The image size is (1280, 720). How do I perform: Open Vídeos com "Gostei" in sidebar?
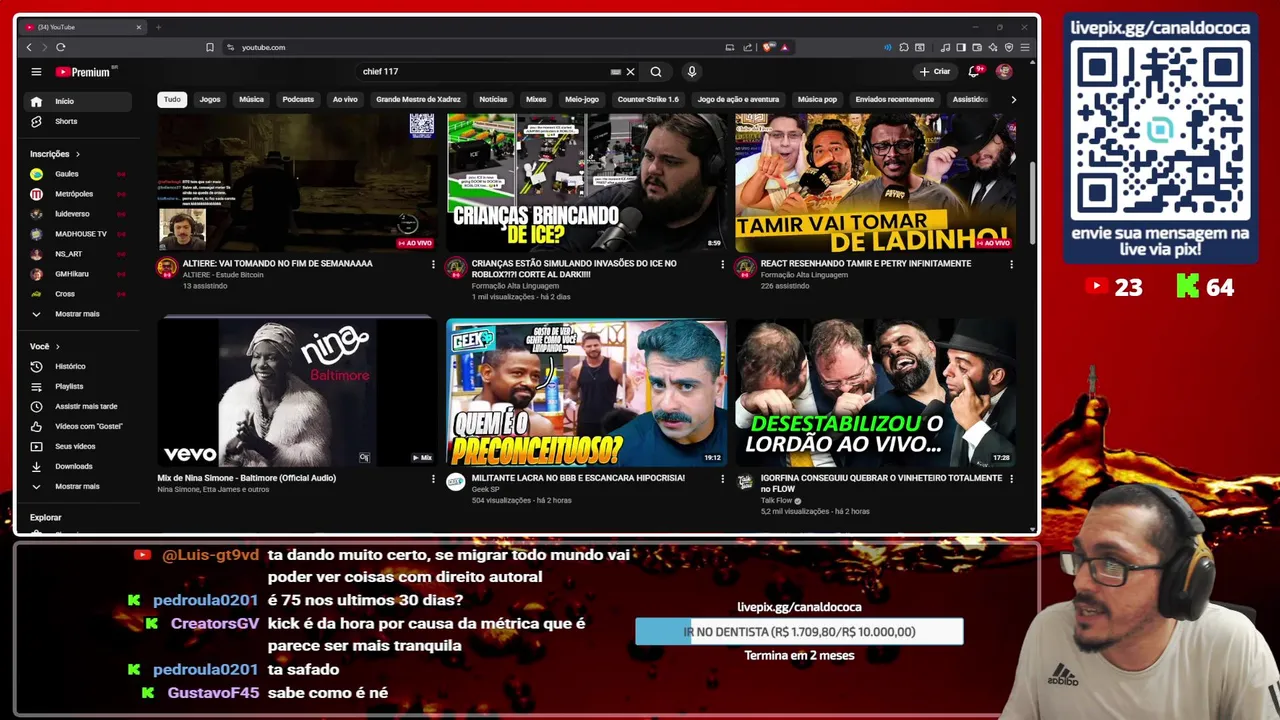(77, 426)
